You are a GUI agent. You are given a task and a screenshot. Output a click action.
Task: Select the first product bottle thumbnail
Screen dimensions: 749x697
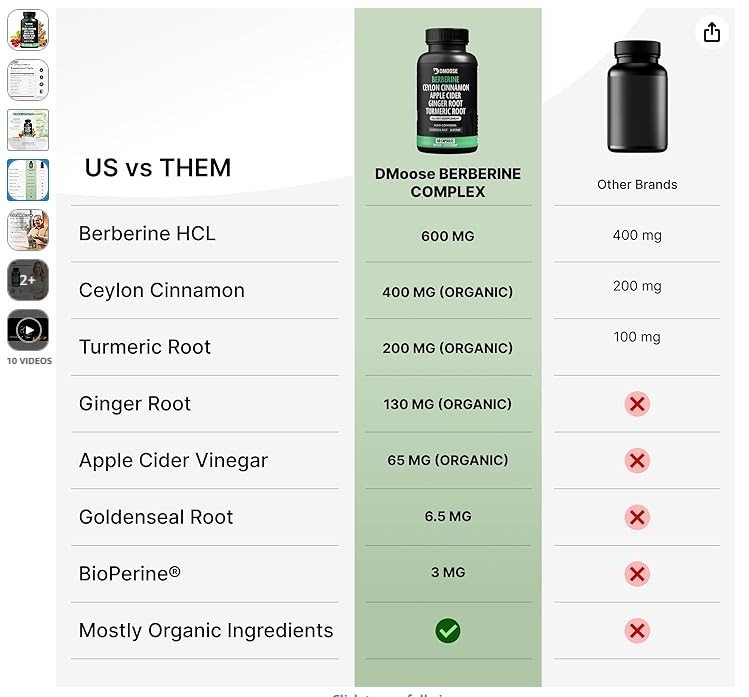[28, 30]
